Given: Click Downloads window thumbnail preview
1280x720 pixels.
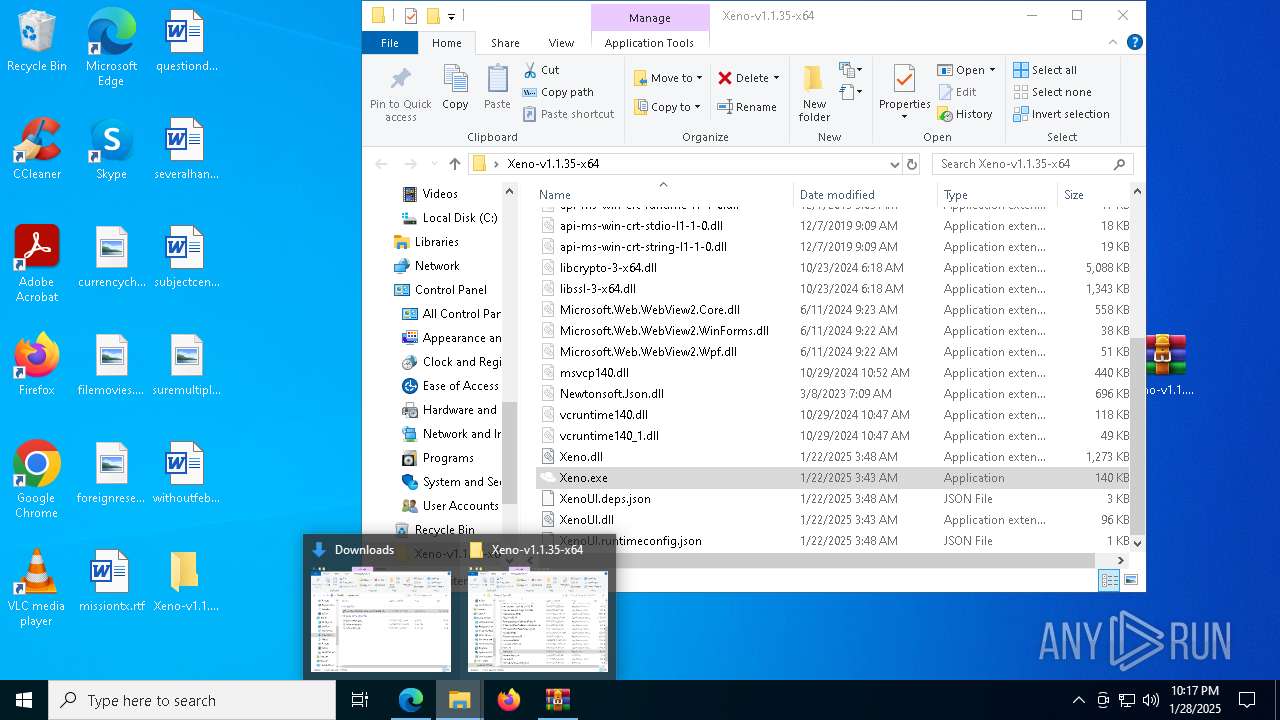Looking at the screenshot, I should 381,621.
